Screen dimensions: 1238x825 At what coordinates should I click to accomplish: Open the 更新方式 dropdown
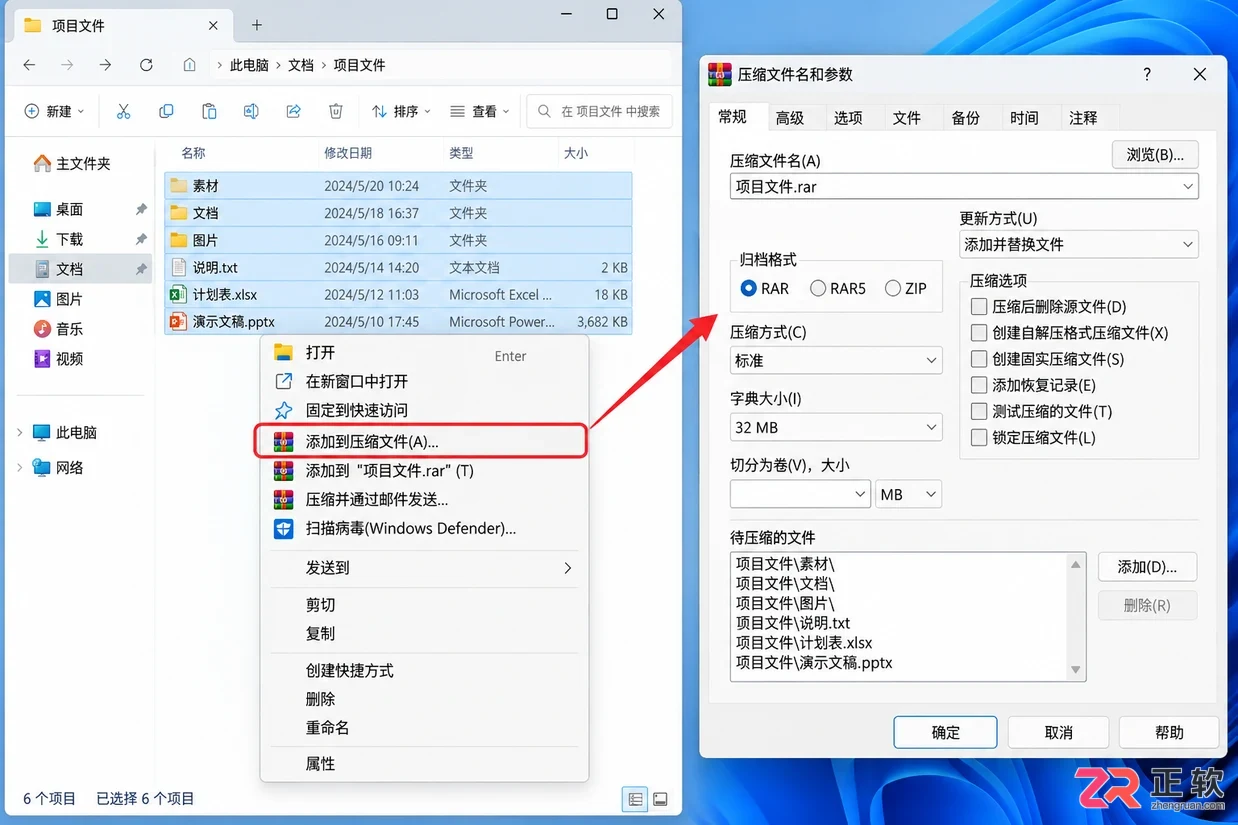click(1079, 244)
